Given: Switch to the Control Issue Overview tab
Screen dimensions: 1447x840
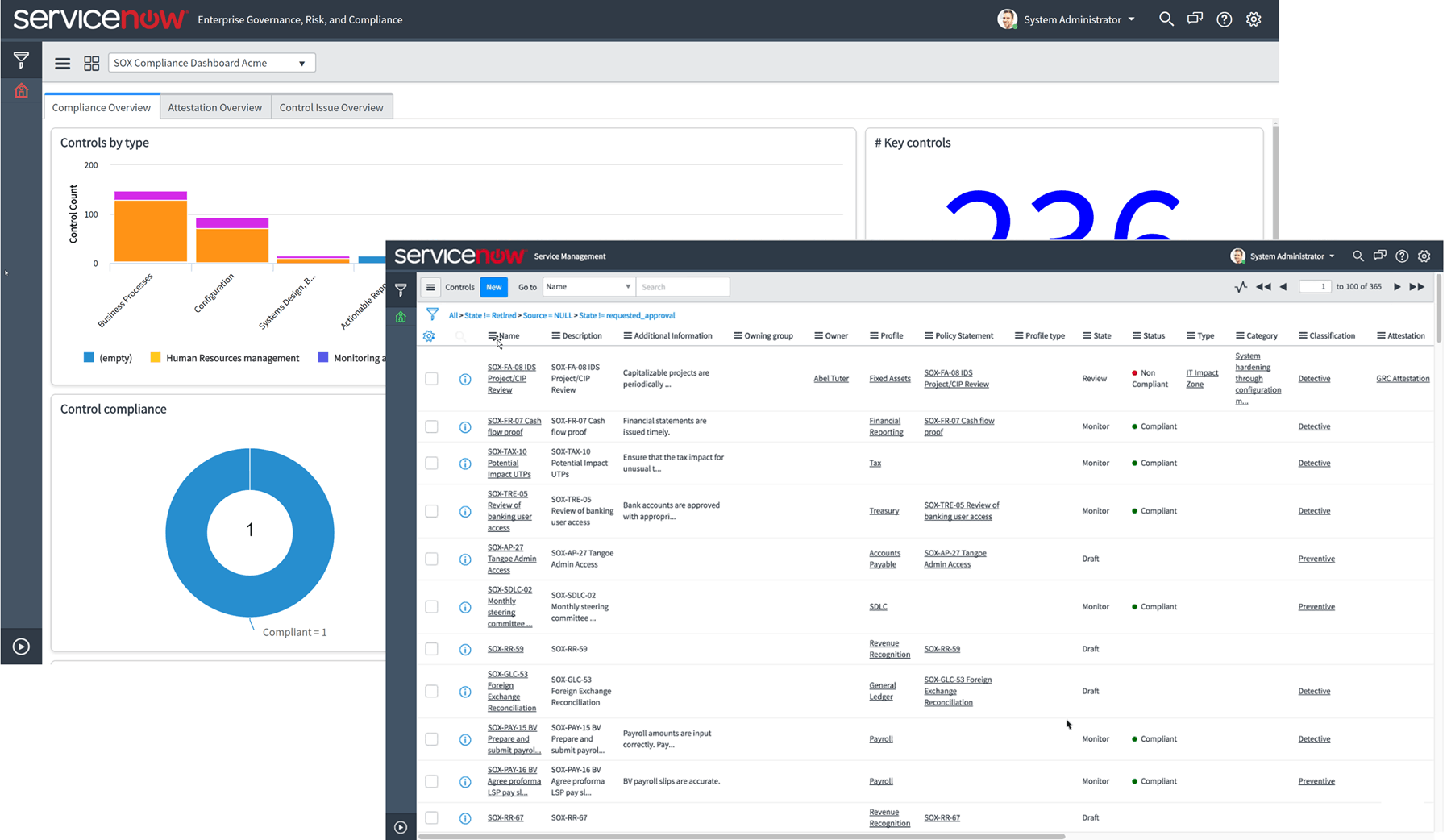Looking at the screenshot, I should coord(331,107).
